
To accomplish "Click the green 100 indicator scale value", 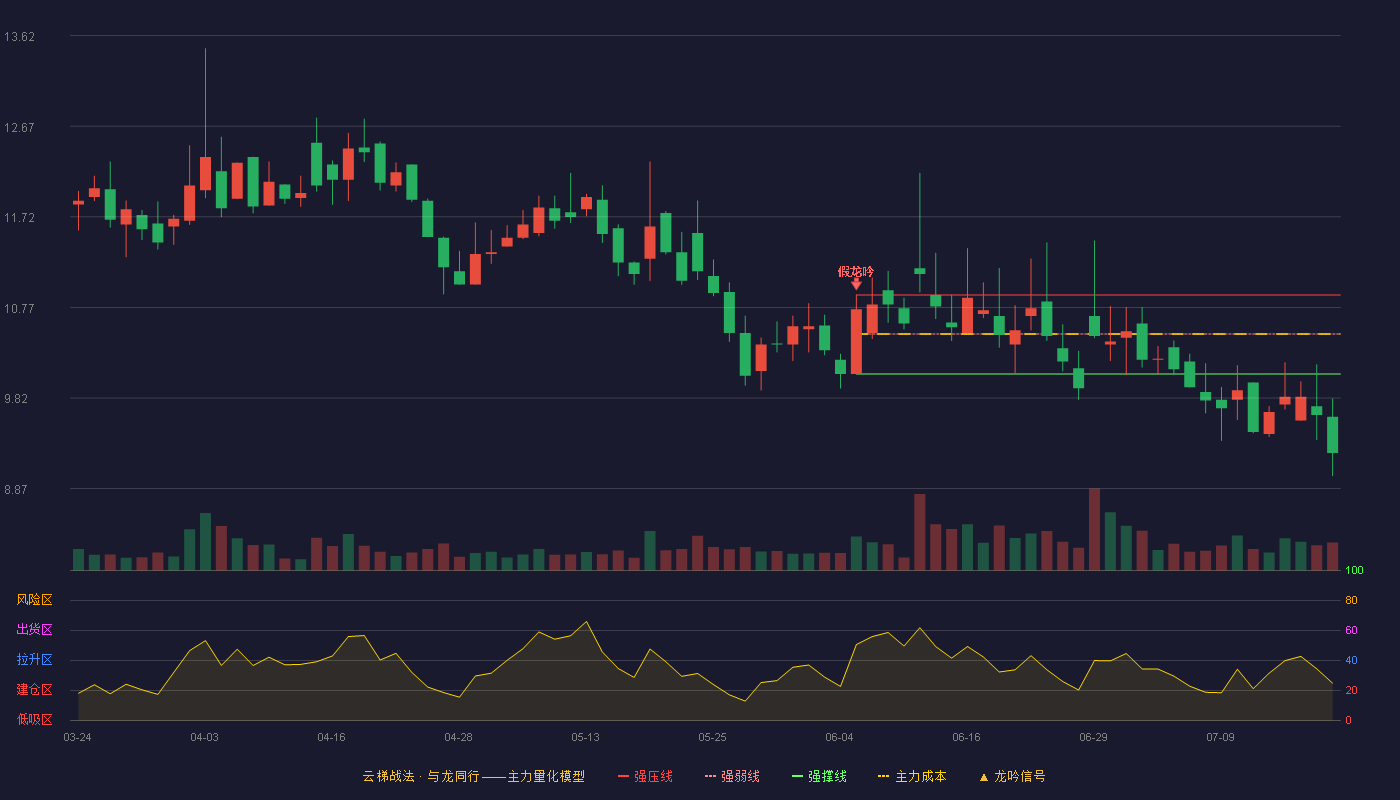I will [1354, 571].
